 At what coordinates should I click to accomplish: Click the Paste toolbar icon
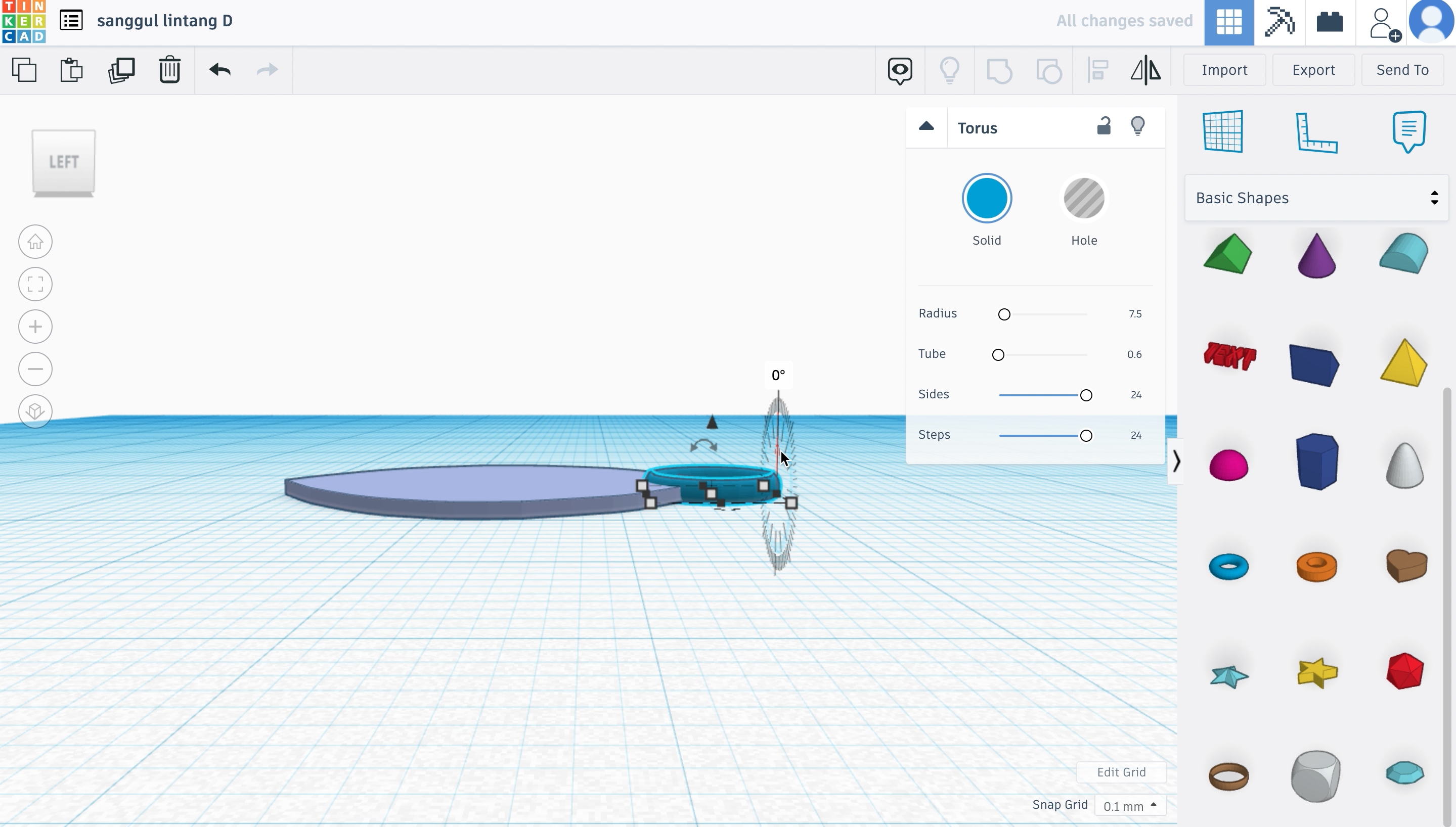point(72,70)
